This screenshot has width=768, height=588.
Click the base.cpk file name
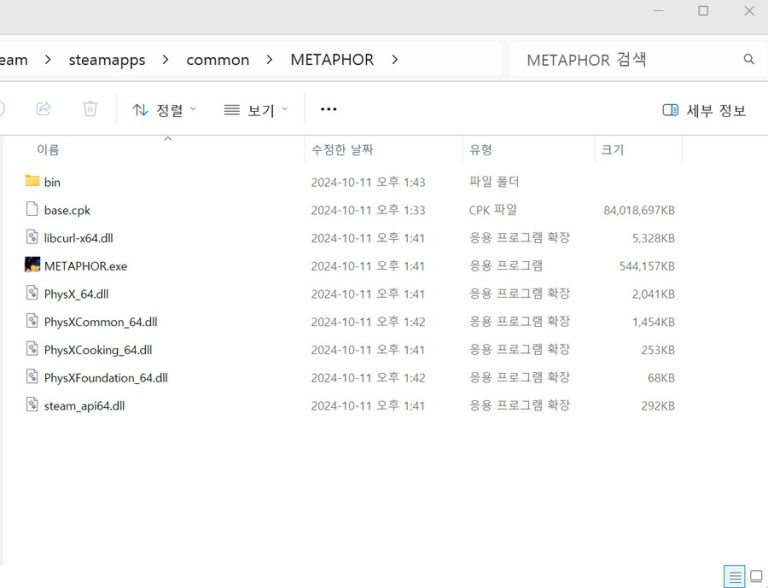coord(67,211)
